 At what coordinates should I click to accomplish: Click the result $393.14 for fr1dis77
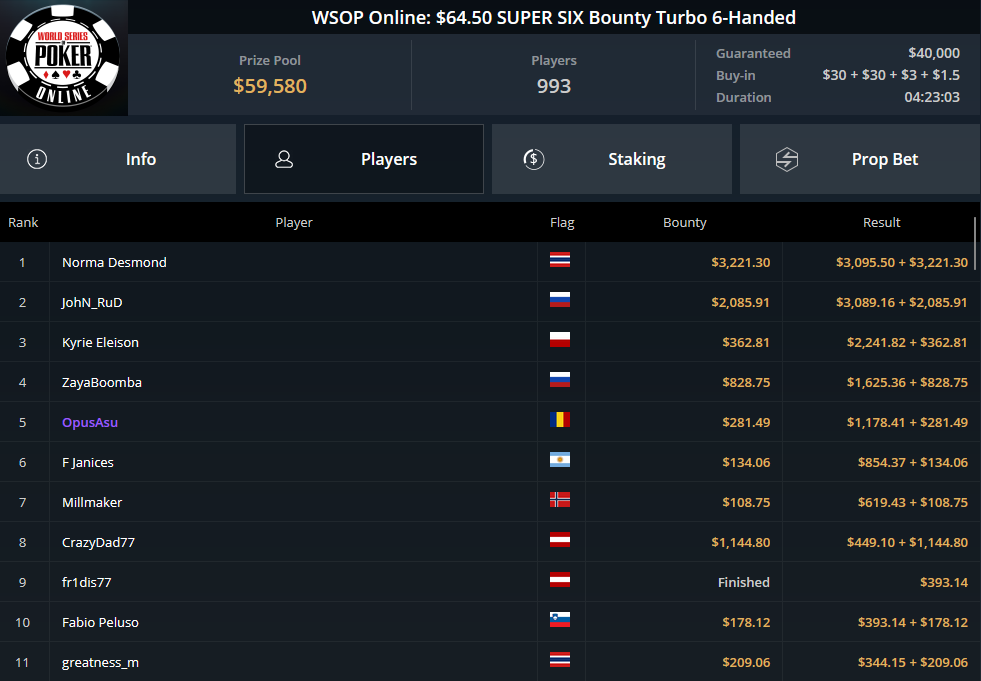point(944,583)
